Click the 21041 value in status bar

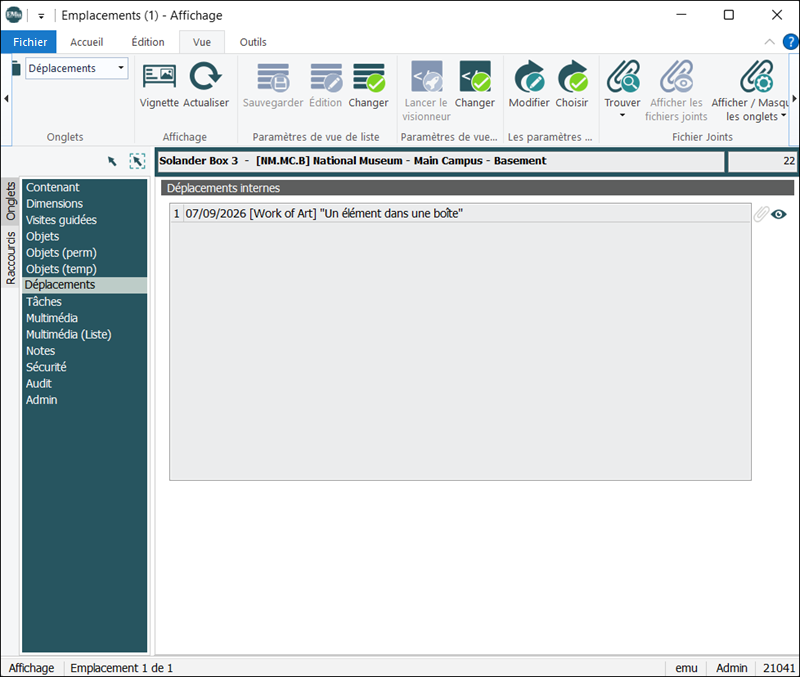coord(779,668)
